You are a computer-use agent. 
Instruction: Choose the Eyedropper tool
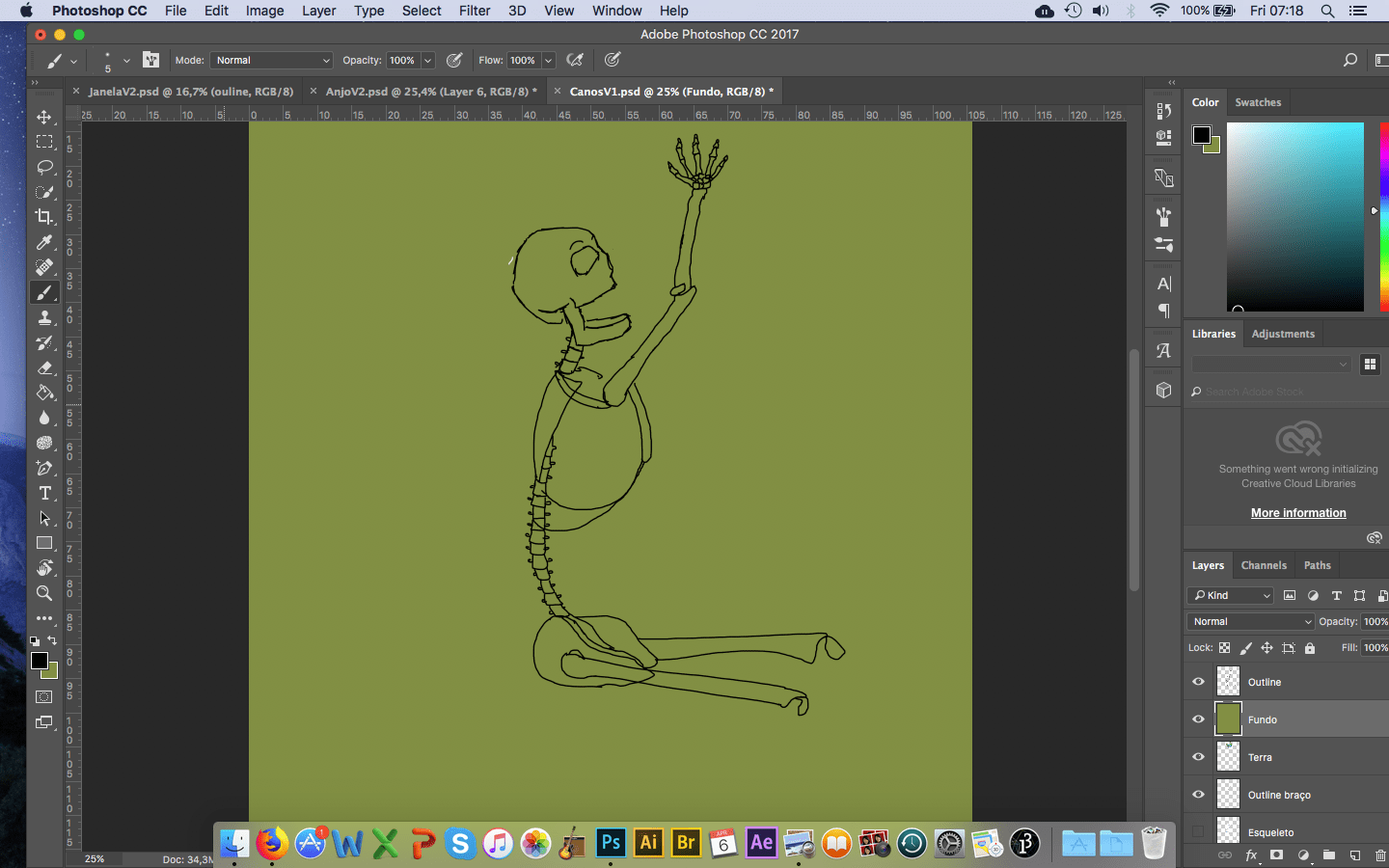coord(44,242)
